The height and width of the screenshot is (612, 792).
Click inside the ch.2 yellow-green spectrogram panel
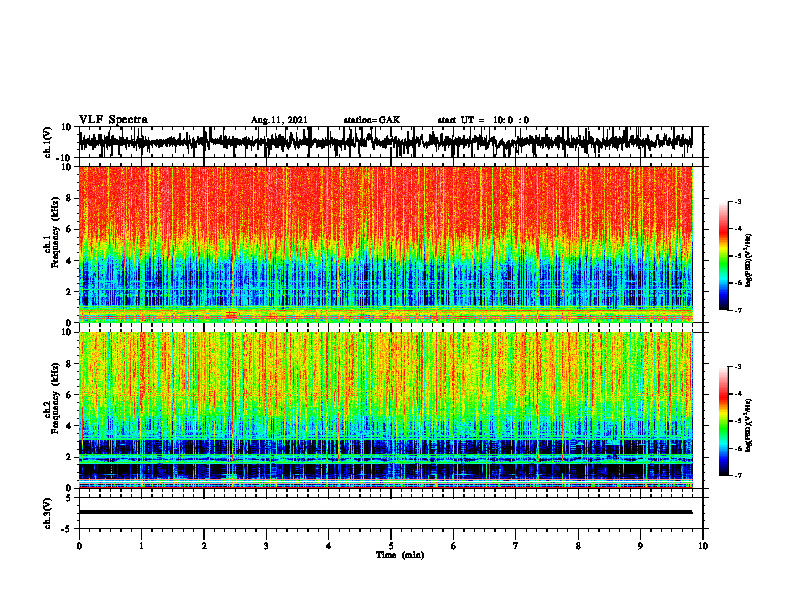385,410
